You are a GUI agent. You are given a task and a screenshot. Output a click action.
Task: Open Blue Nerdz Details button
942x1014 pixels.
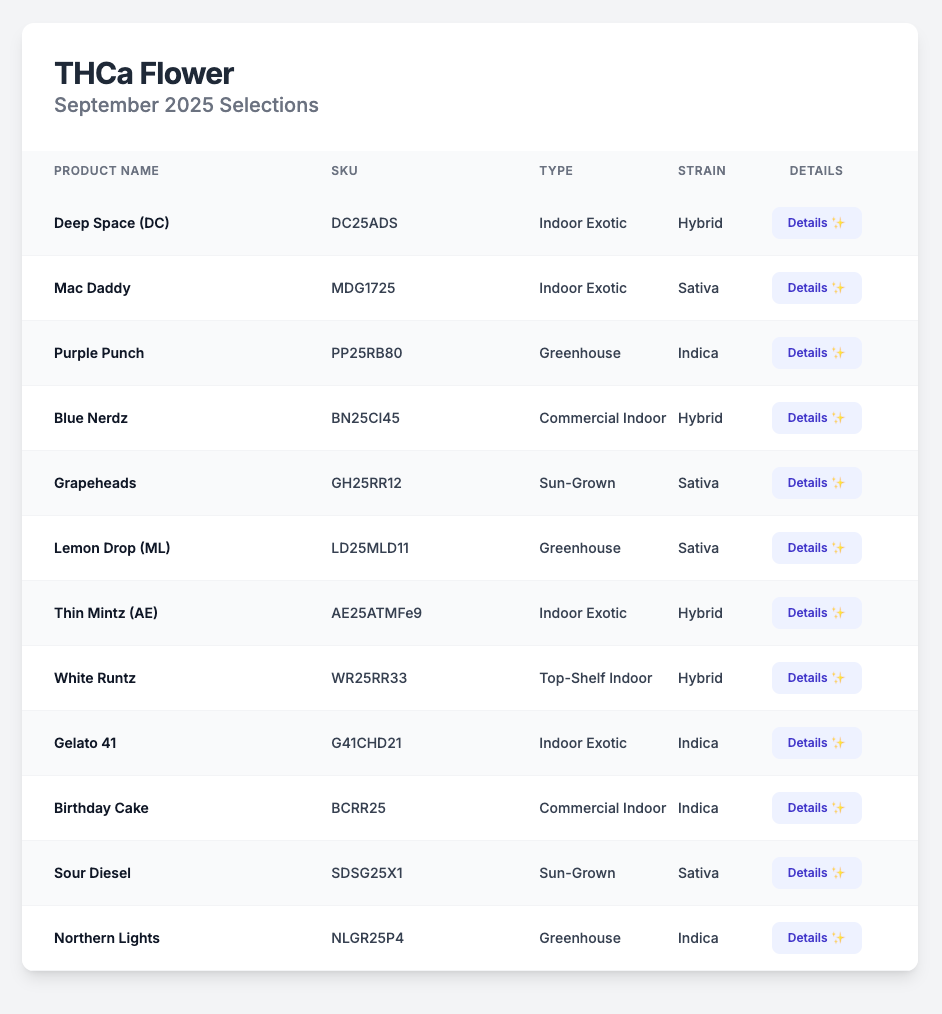pos(816,418)
